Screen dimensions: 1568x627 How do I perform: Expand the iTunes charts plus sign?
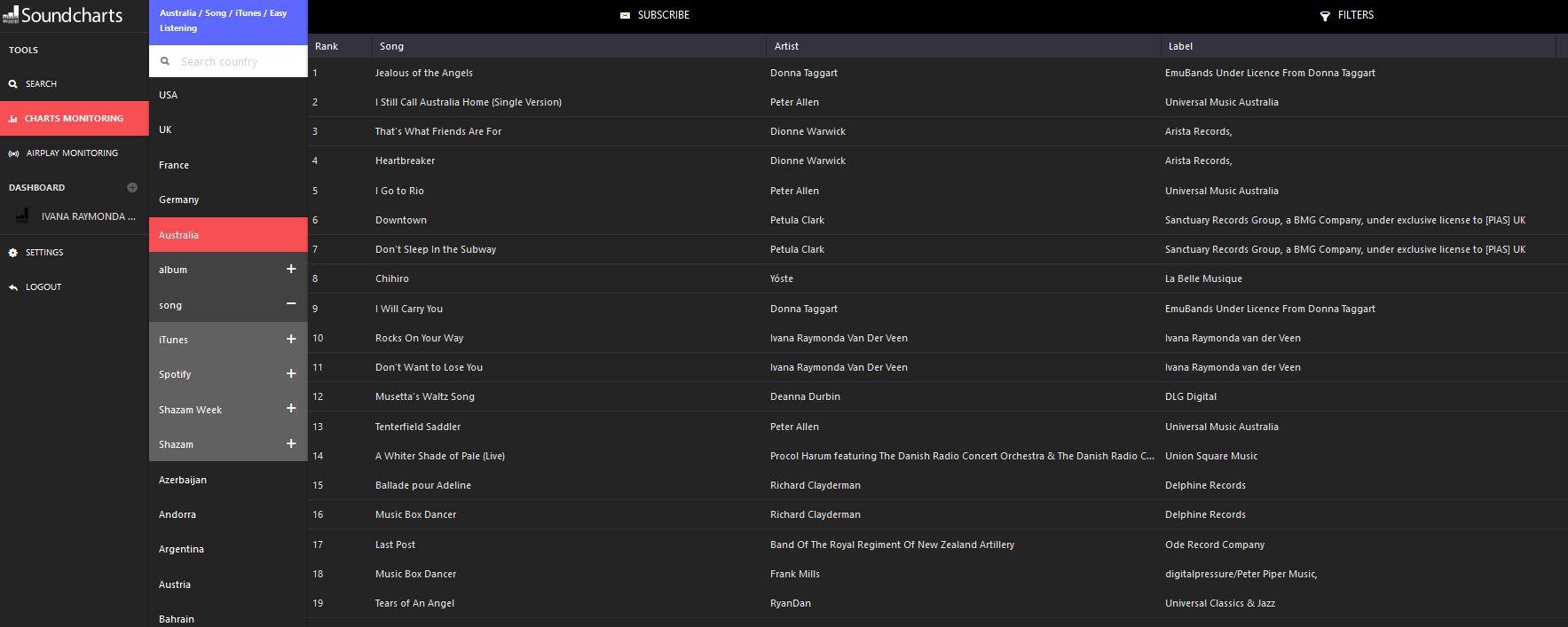pos(290,339)
